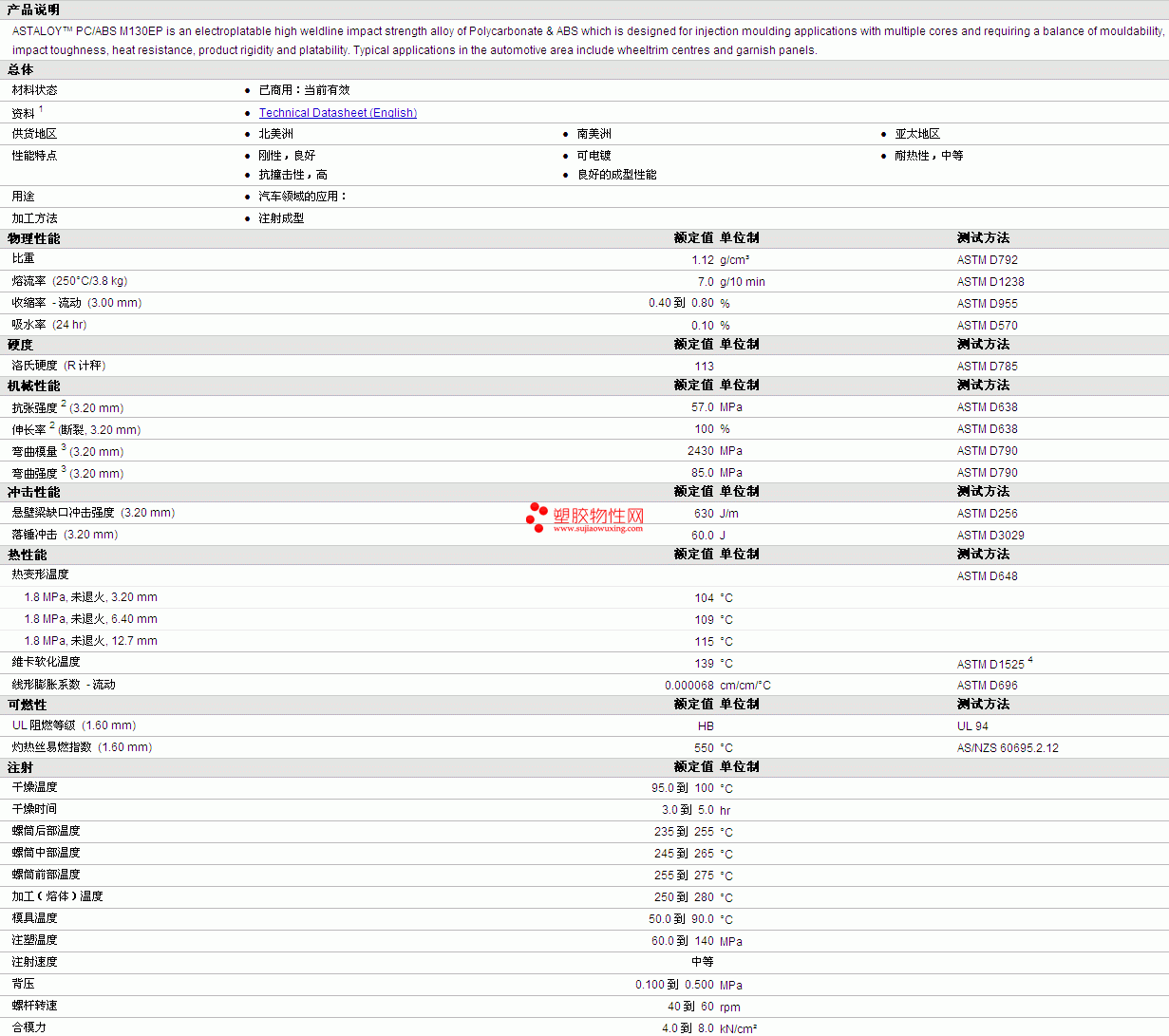
Task: Click the 机械性能 section header
Action: click(x=33, y=386)
